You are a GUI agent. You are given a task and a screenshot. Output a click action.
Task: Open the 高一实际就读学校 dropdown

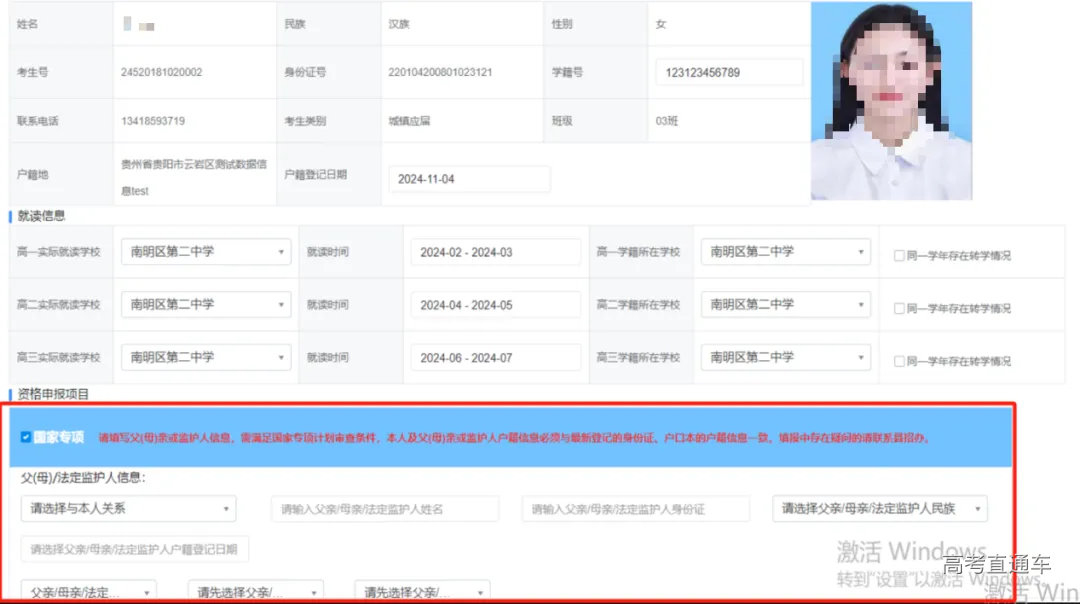pyautogui.click(x=205, y=252)
